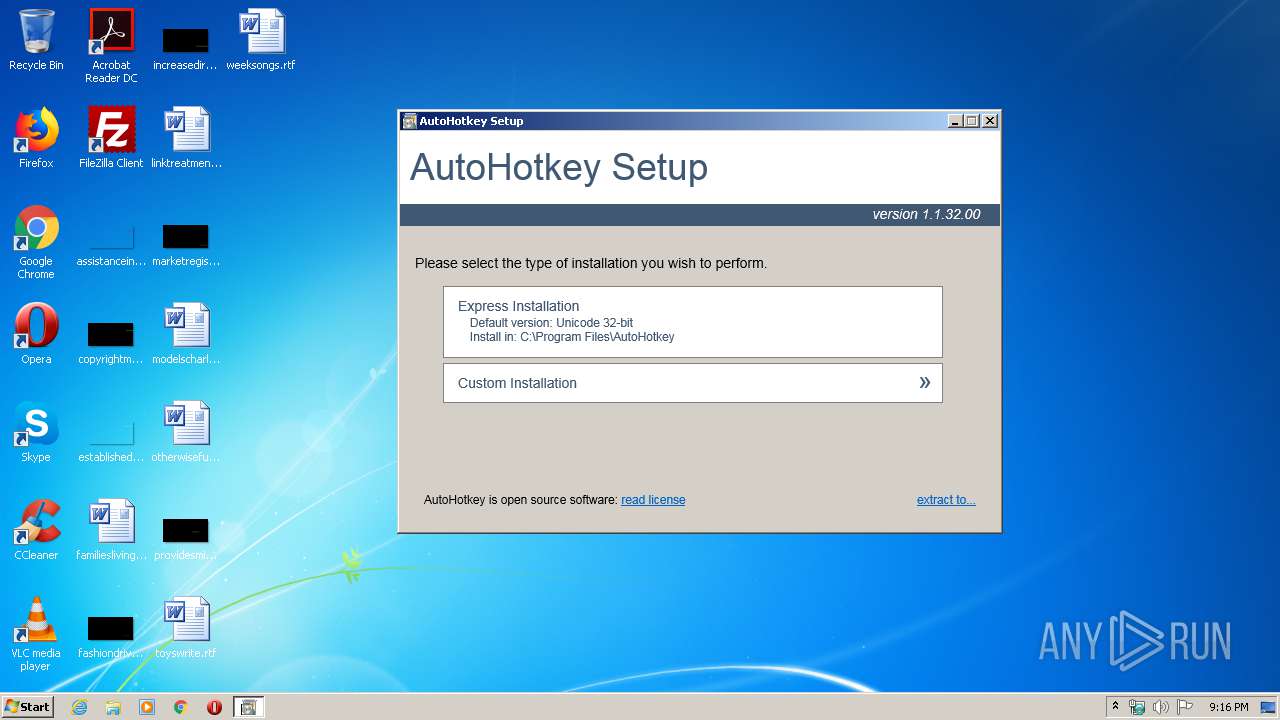Close the AutoHotkey Setup window
The image size is (1280, 720).
tap(990, 121)
